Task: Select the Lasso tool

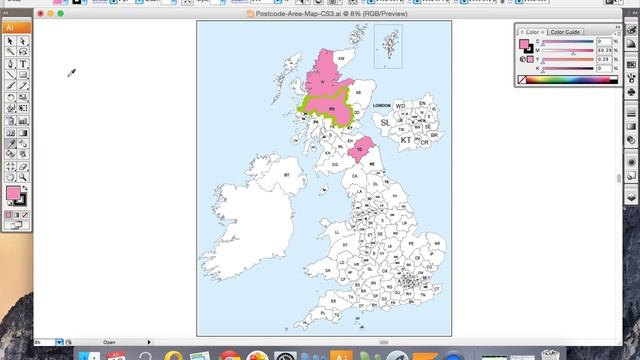Action: click(23, 52)
